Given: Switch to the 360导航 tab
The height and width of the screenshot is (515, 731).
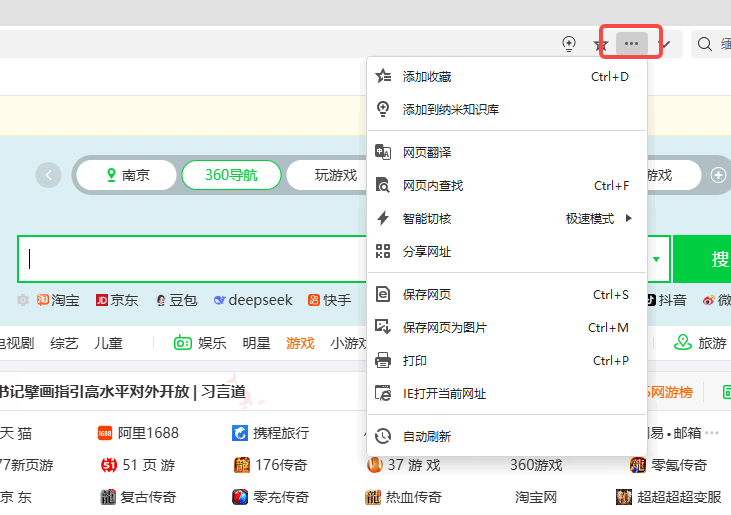Looking at the screenshot, I should (230, 175).
